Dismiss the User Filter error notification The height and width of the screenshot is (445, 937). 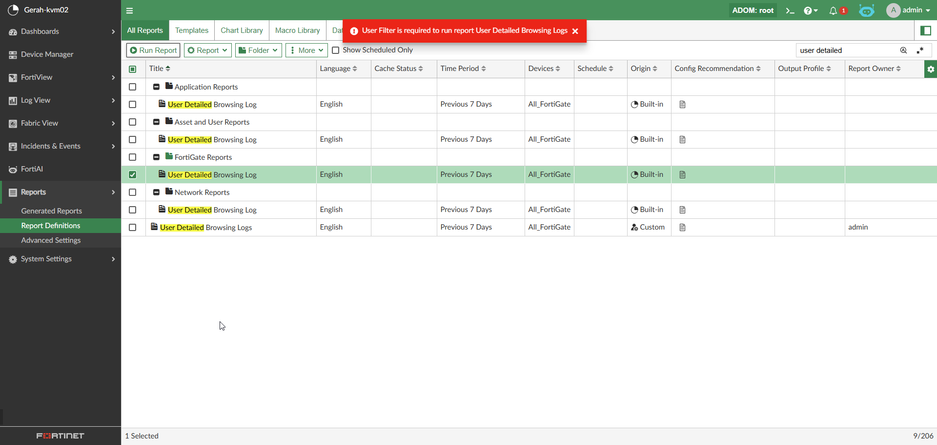pyautogui.click(x=575, y=31)
